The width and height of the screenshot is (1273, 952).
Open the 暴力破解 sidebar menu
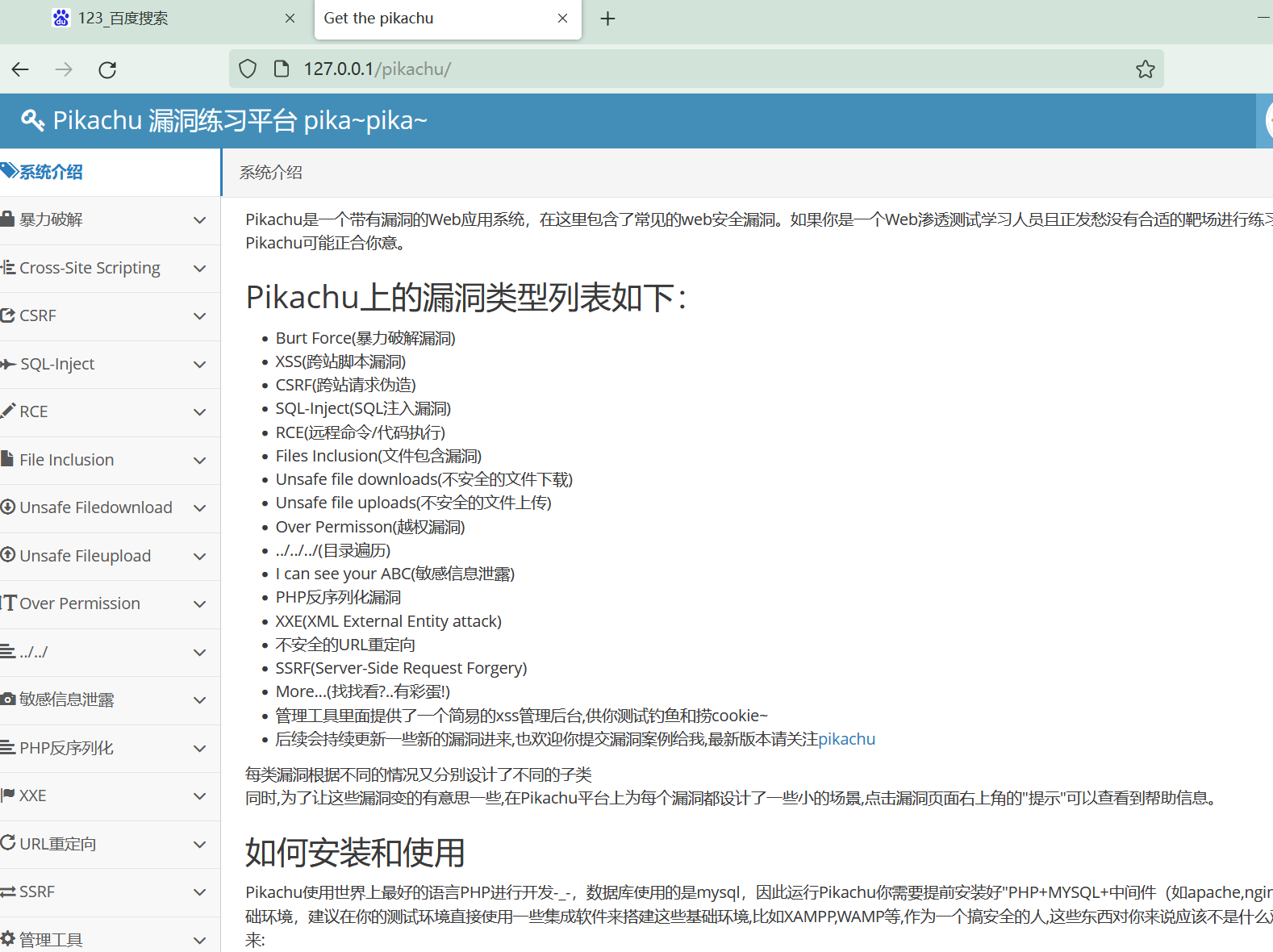pos(110,220)
